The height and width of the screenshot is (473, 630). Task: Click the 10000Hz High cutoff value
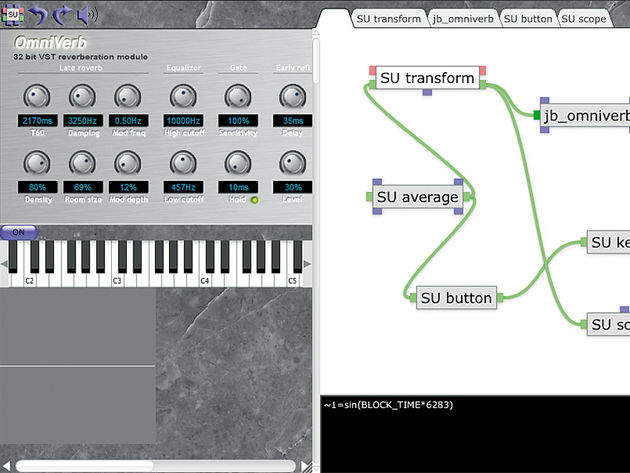pos(183,121)
